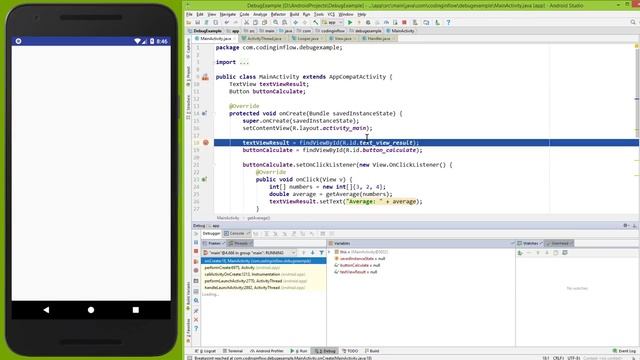This screenshot has height=360, width=640.
Task: Open Logcat tool window button
Action: [206, 351]
